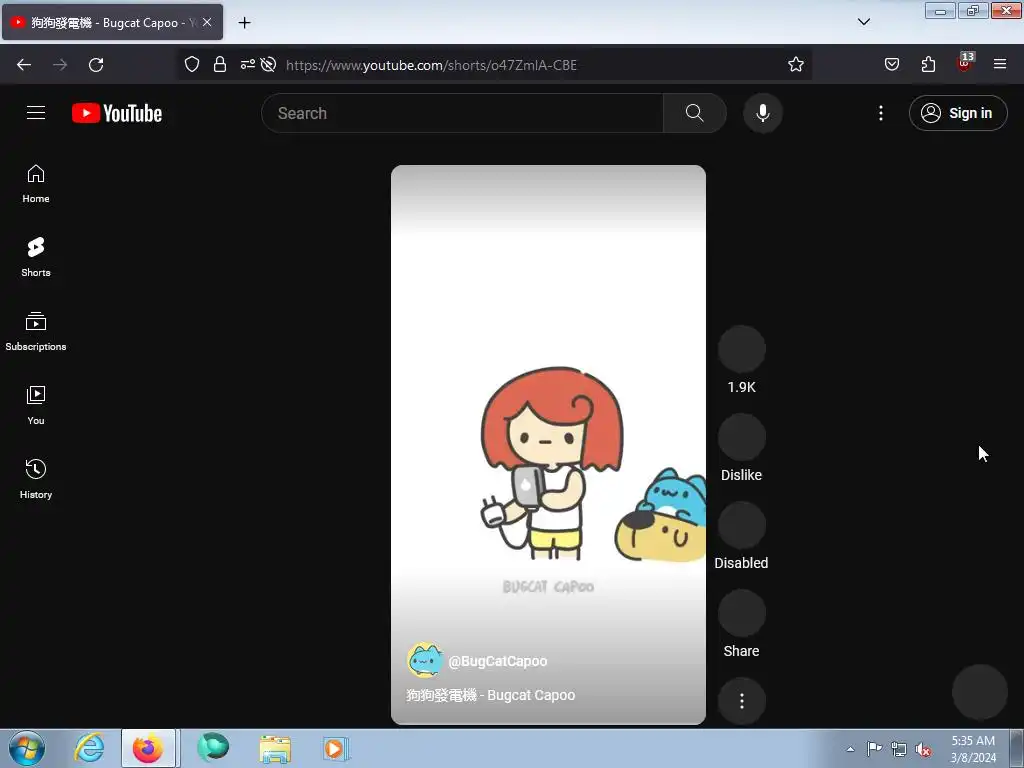Screen dimensions: 1024x768
Task: Open tracking protection shield panel
Action: [191, 64]
